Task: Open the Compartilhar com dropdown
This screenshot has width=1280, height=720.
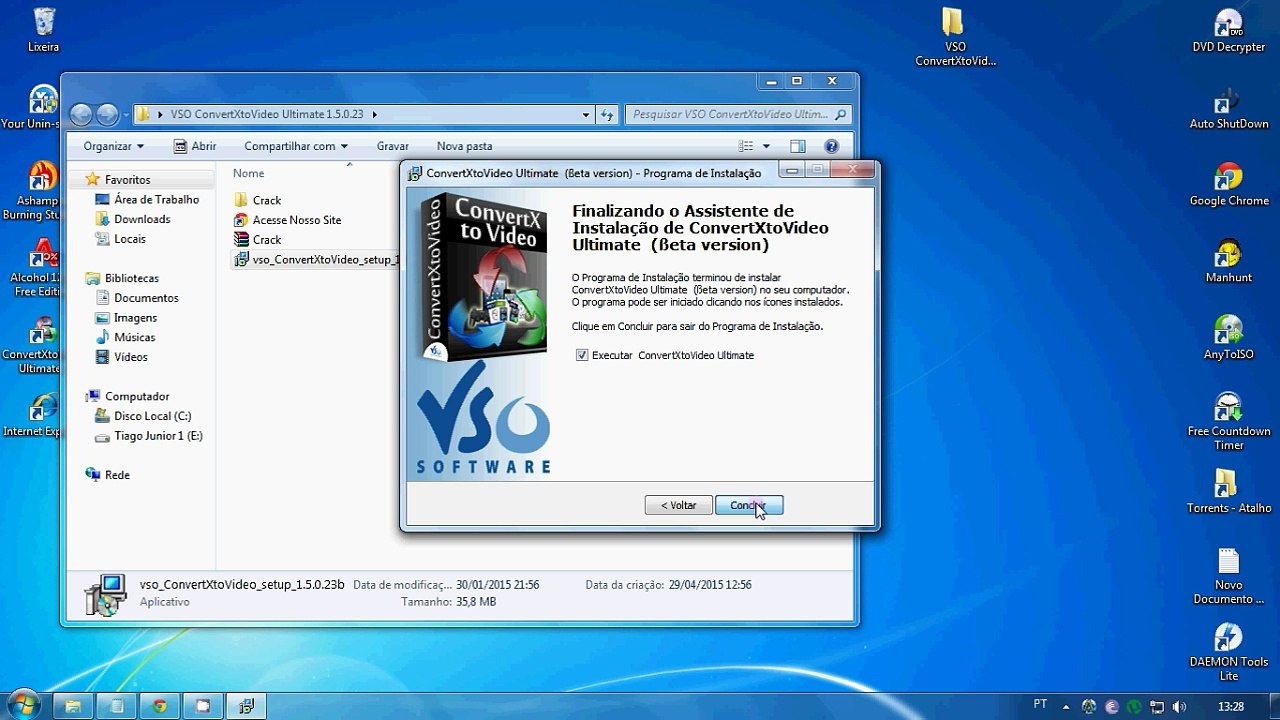Action: (x=295, y=146)
